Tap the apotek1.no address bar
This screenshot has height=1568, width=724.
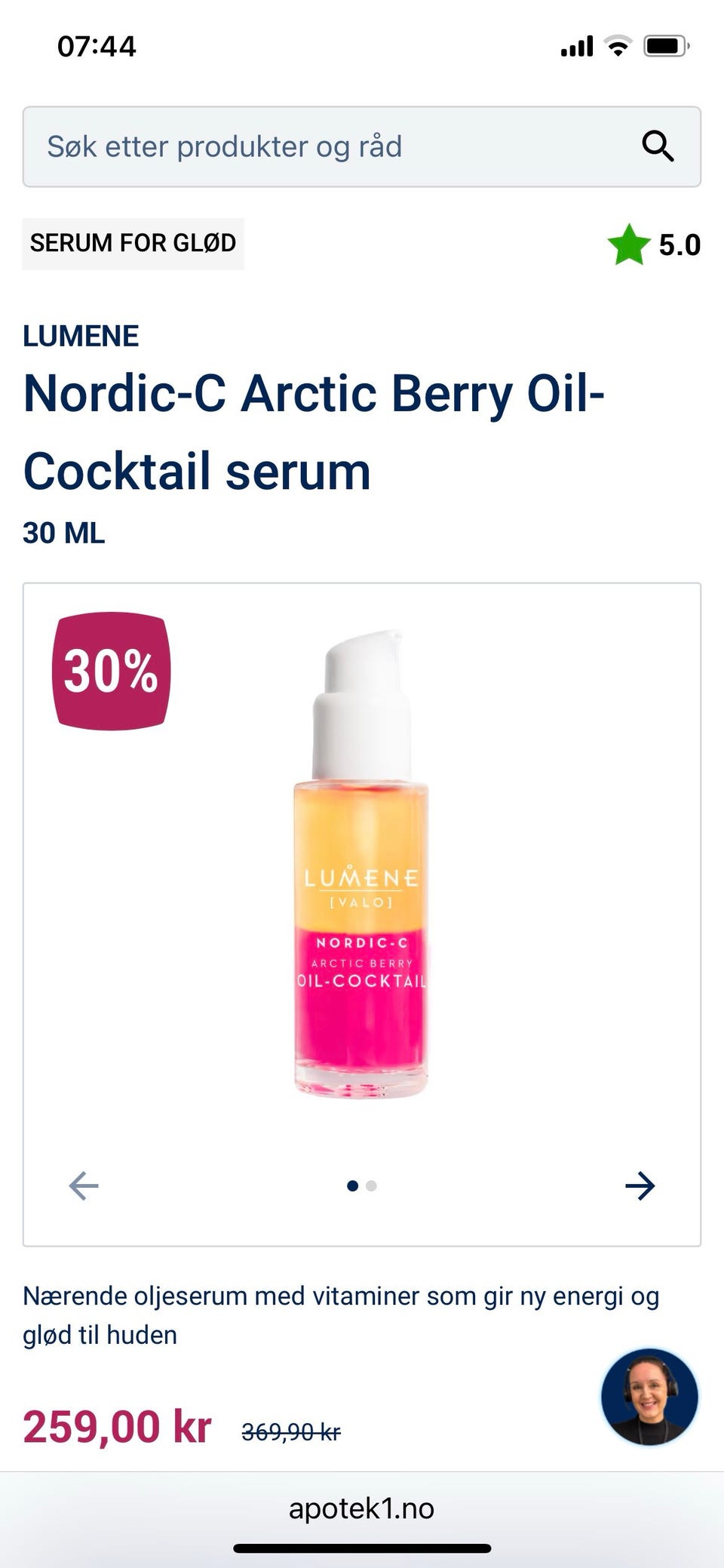point(362,1508)
